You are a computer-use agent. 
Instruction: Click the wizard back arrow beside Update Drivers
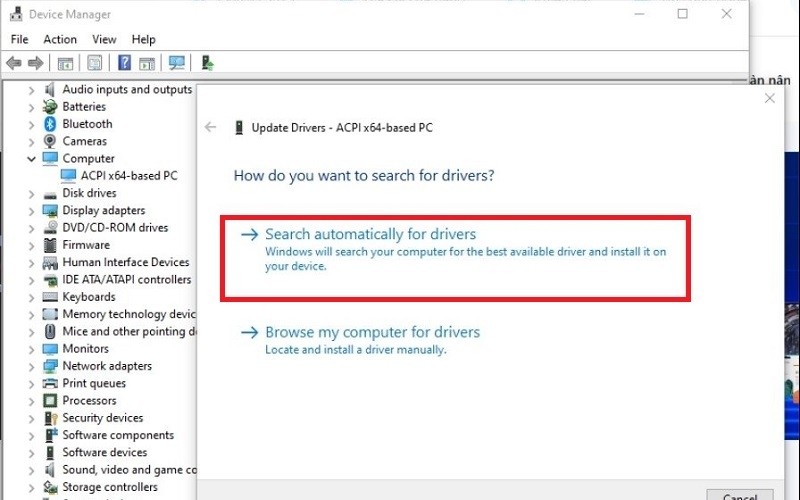point(210,127)
